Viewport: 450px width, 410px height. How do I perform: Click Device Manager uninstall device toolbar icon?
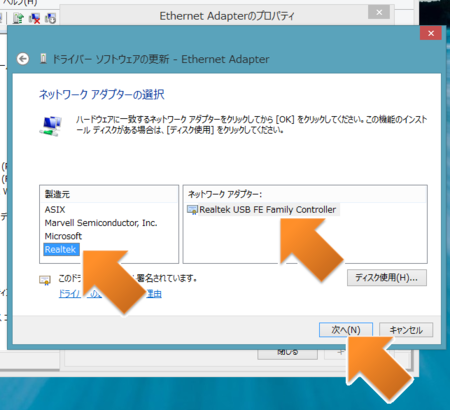click(34, 18)
